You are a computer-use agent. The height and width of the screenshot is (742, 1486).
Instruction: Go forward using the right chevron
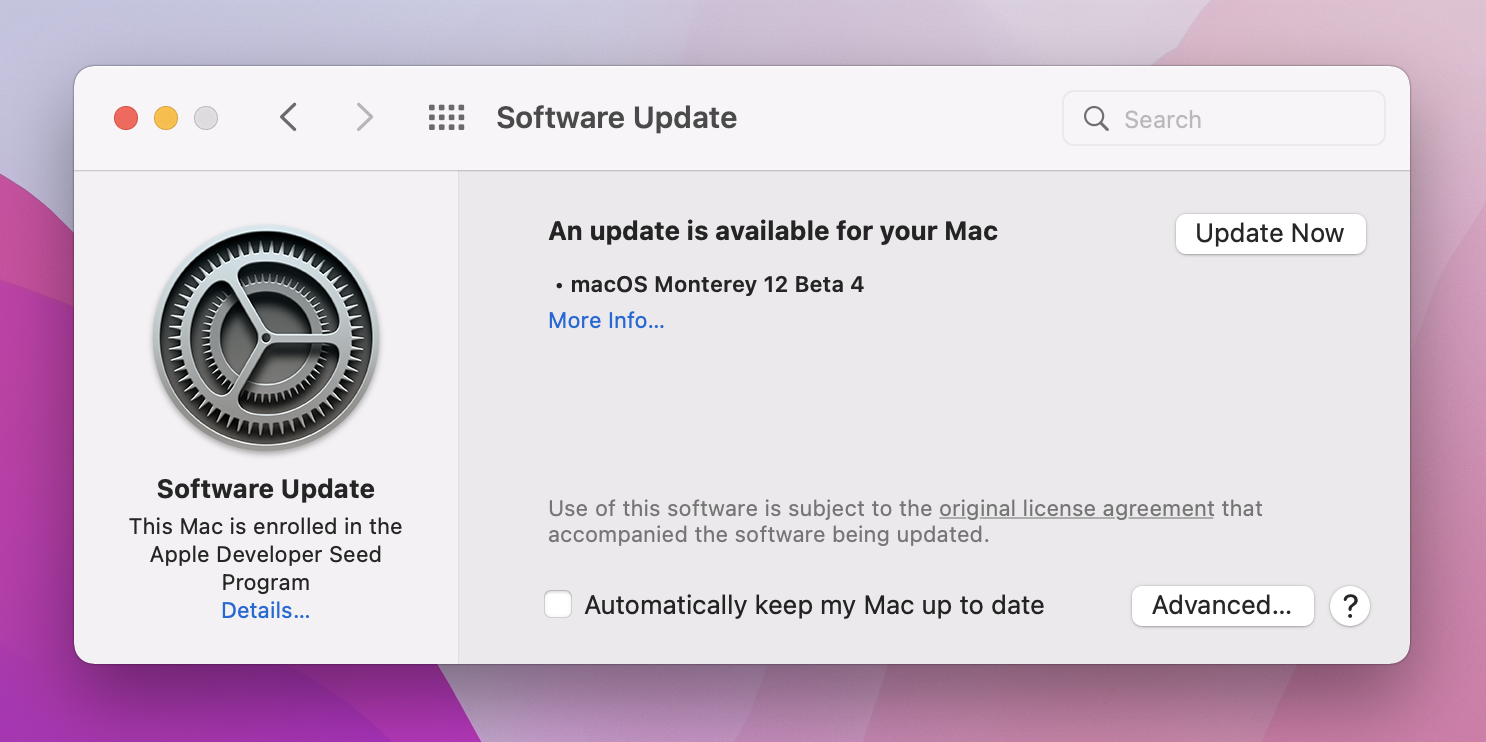coord(365,118)
